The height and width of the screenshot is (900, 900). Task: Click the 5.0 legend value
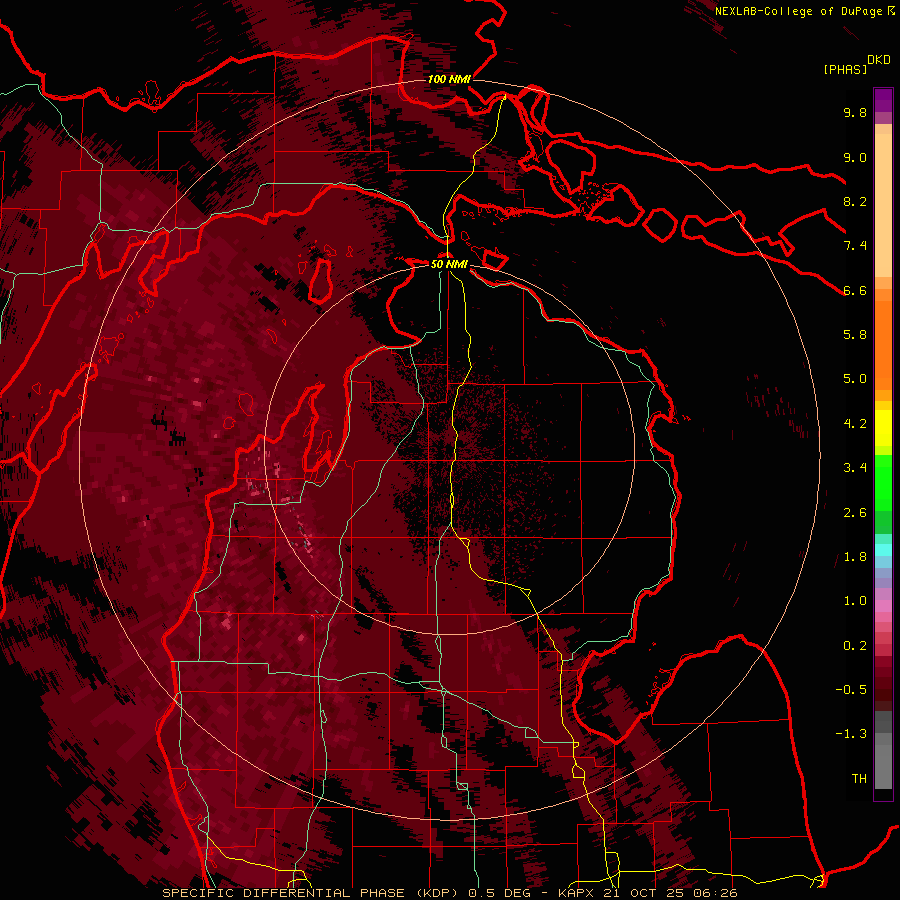click(855, 379)
